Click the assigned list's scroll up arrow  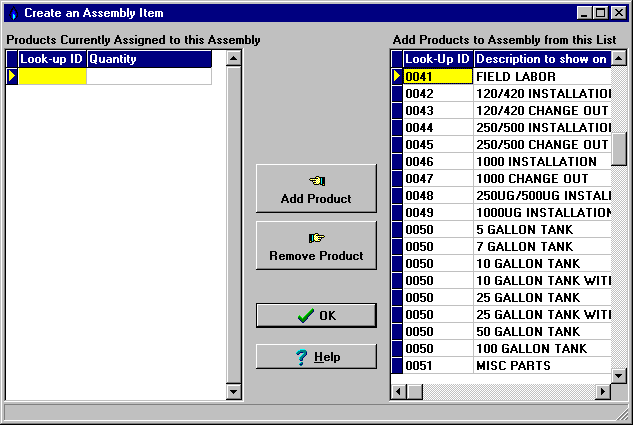[x=234, y=59]
